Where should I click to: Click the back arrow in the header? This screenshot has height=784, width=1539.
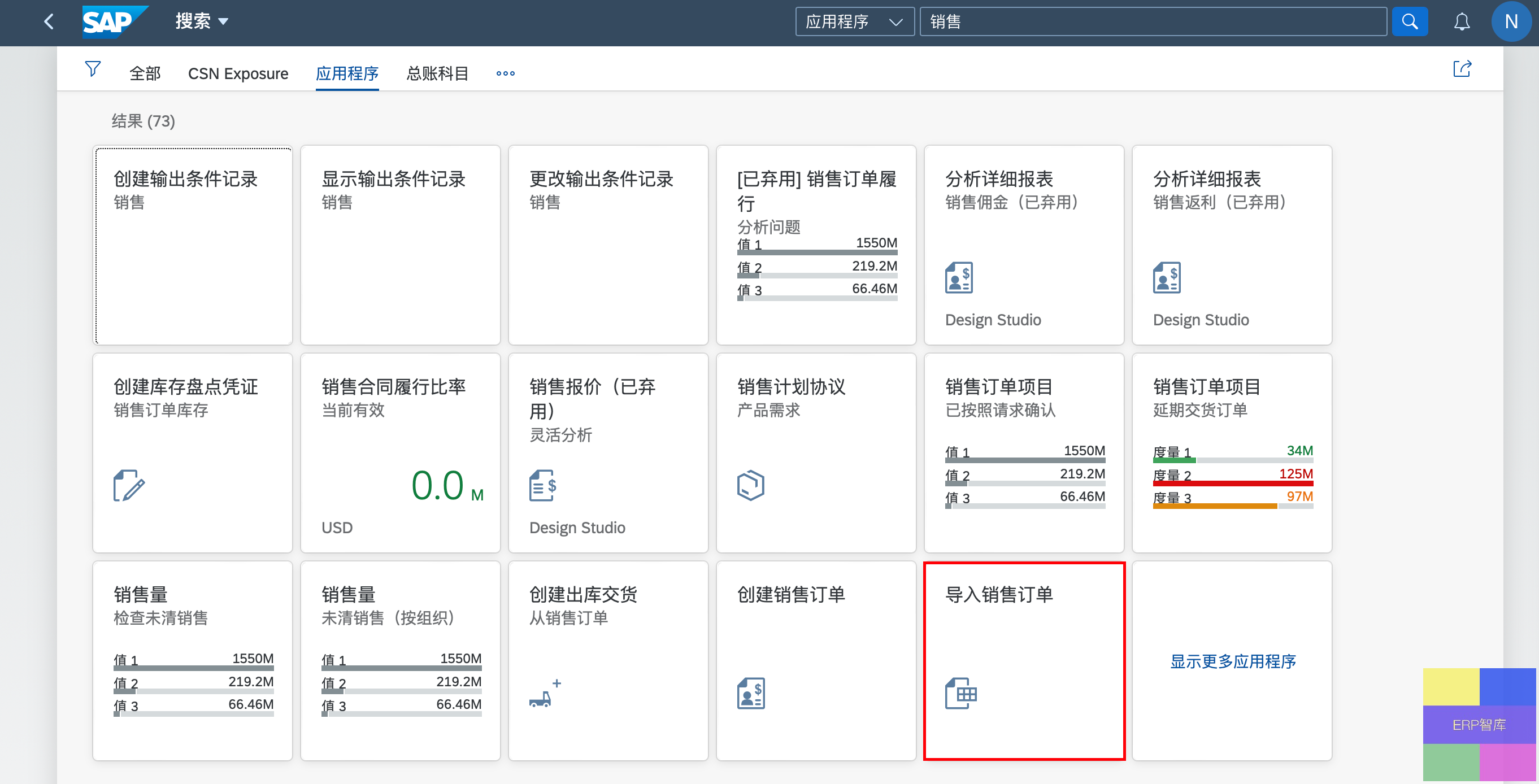point(49,22)
